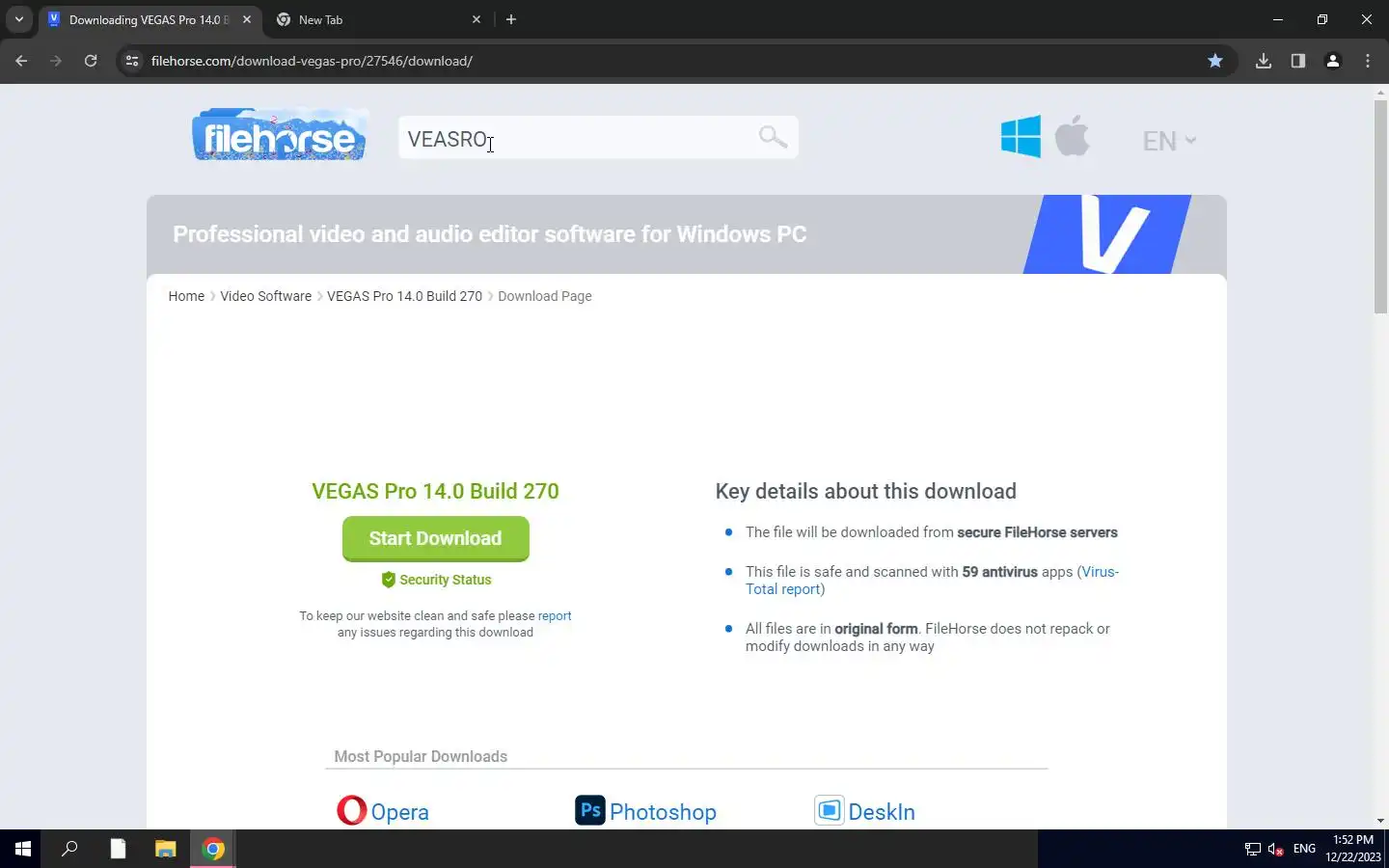Open Chrome three-dot menu
Screen dimensions: 1389x868
pyautogui.click(x=1368, y=61)
